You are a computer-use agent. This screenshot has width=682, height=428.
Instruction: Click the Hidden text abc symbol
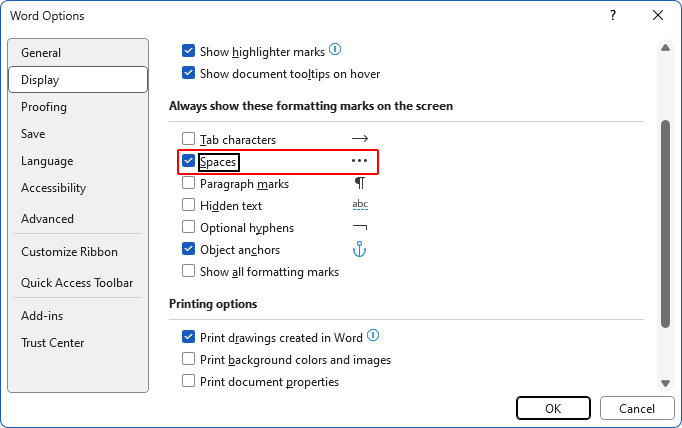[360, 205]
